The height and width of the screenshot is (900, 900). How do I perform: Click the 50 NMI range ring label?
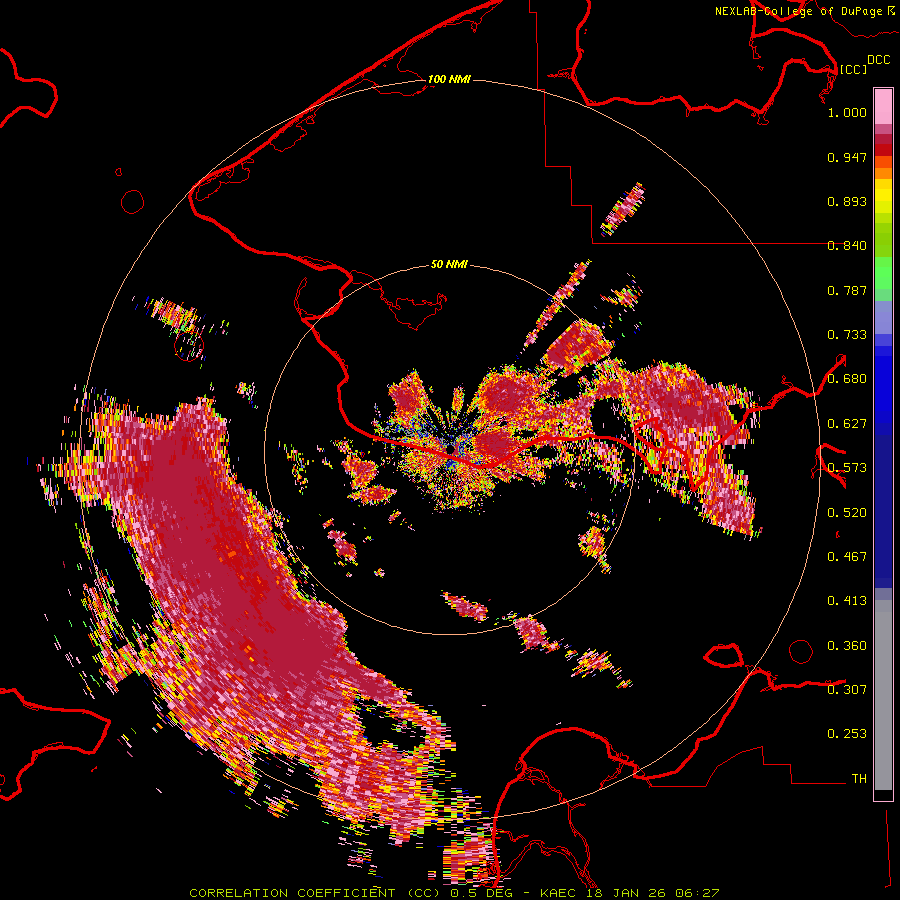click(x=449, y=264)
